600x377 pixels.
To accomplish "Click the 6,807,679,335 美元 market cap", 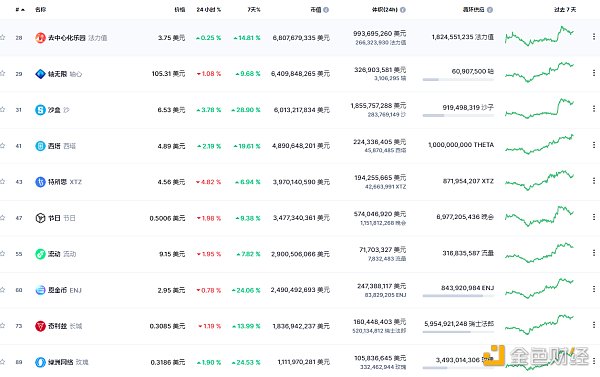I will [x=301, y=38].
